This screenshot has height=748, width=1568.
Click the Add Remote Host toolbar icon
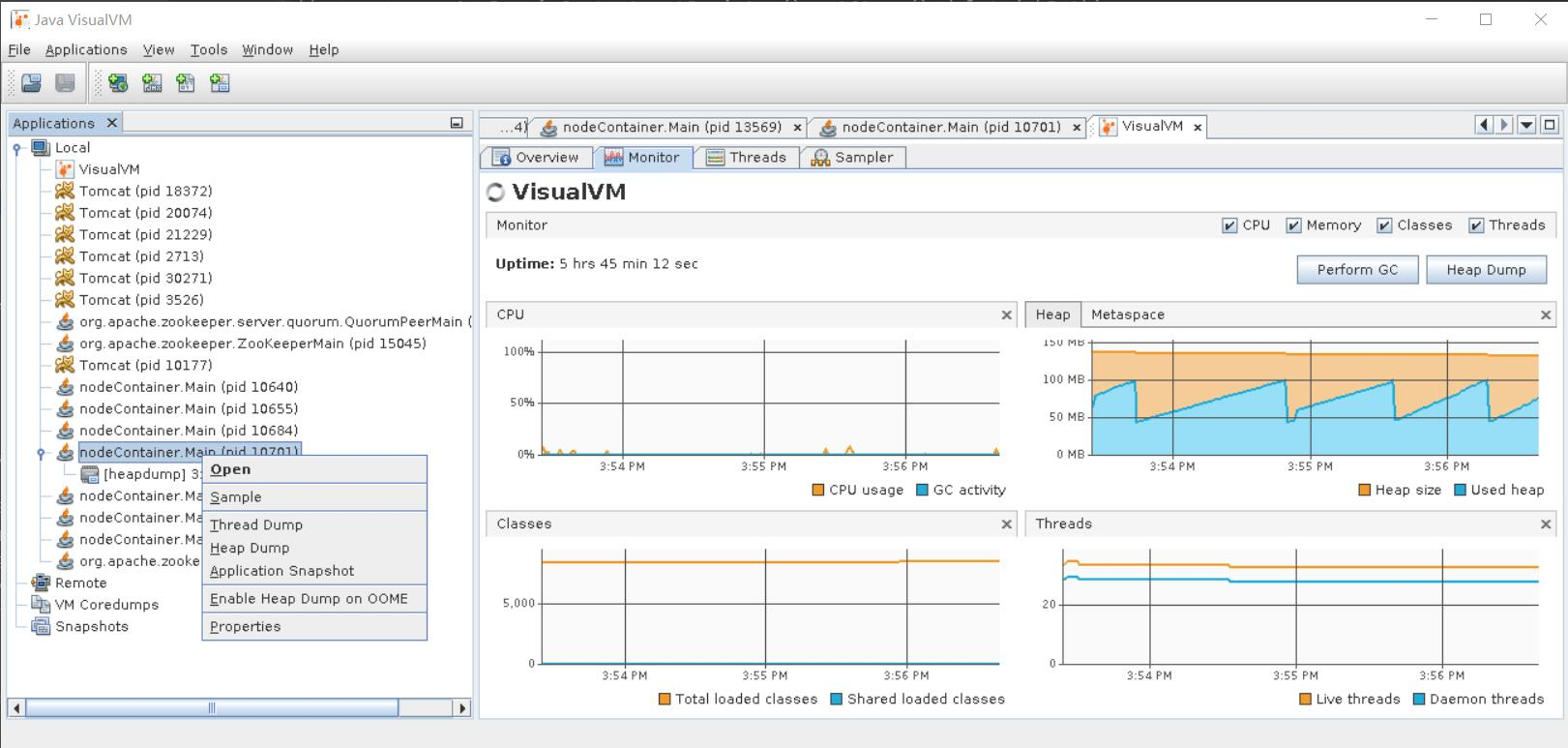[x=118, y=83]
